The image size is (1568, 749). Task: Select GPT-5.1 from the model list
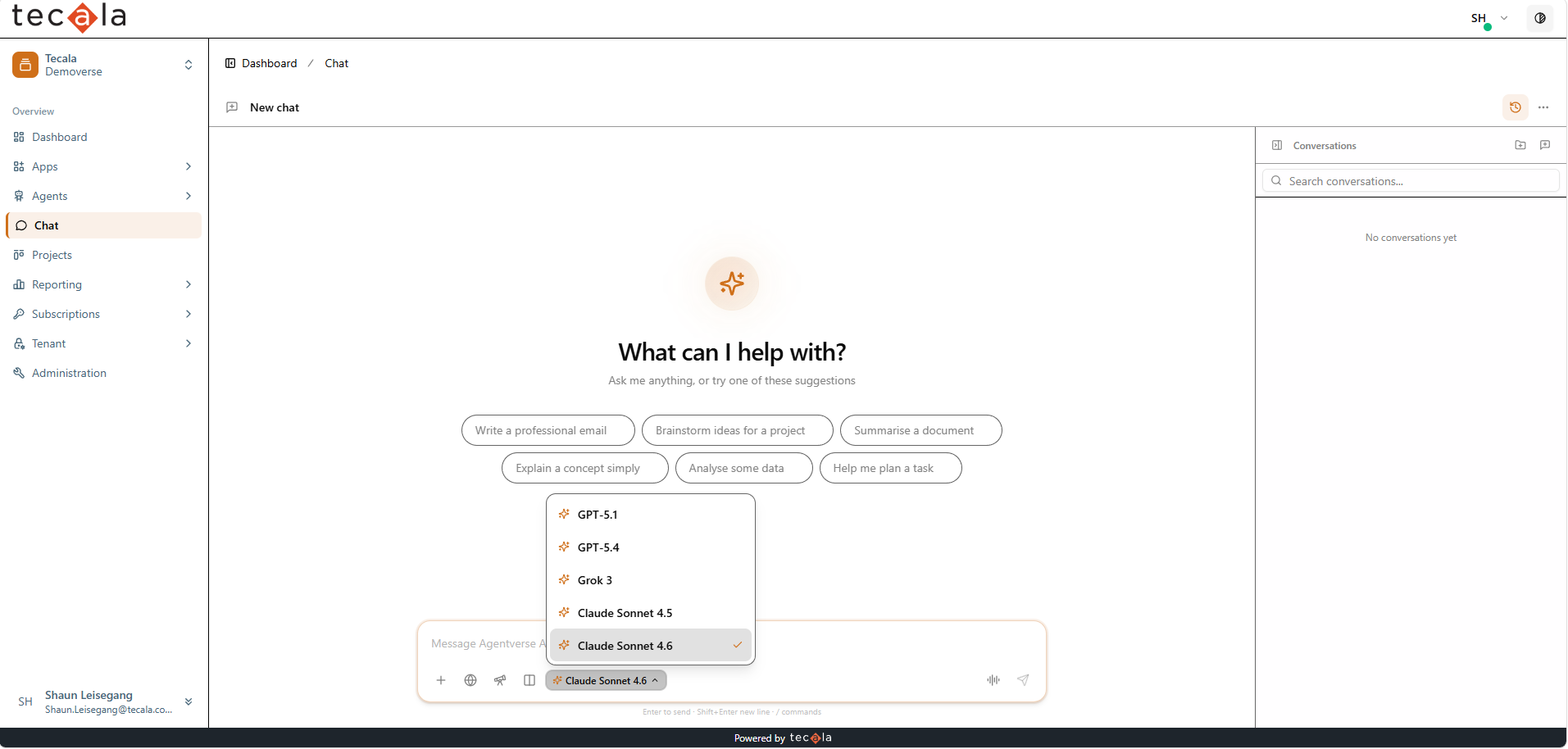[x=651, y=515]
